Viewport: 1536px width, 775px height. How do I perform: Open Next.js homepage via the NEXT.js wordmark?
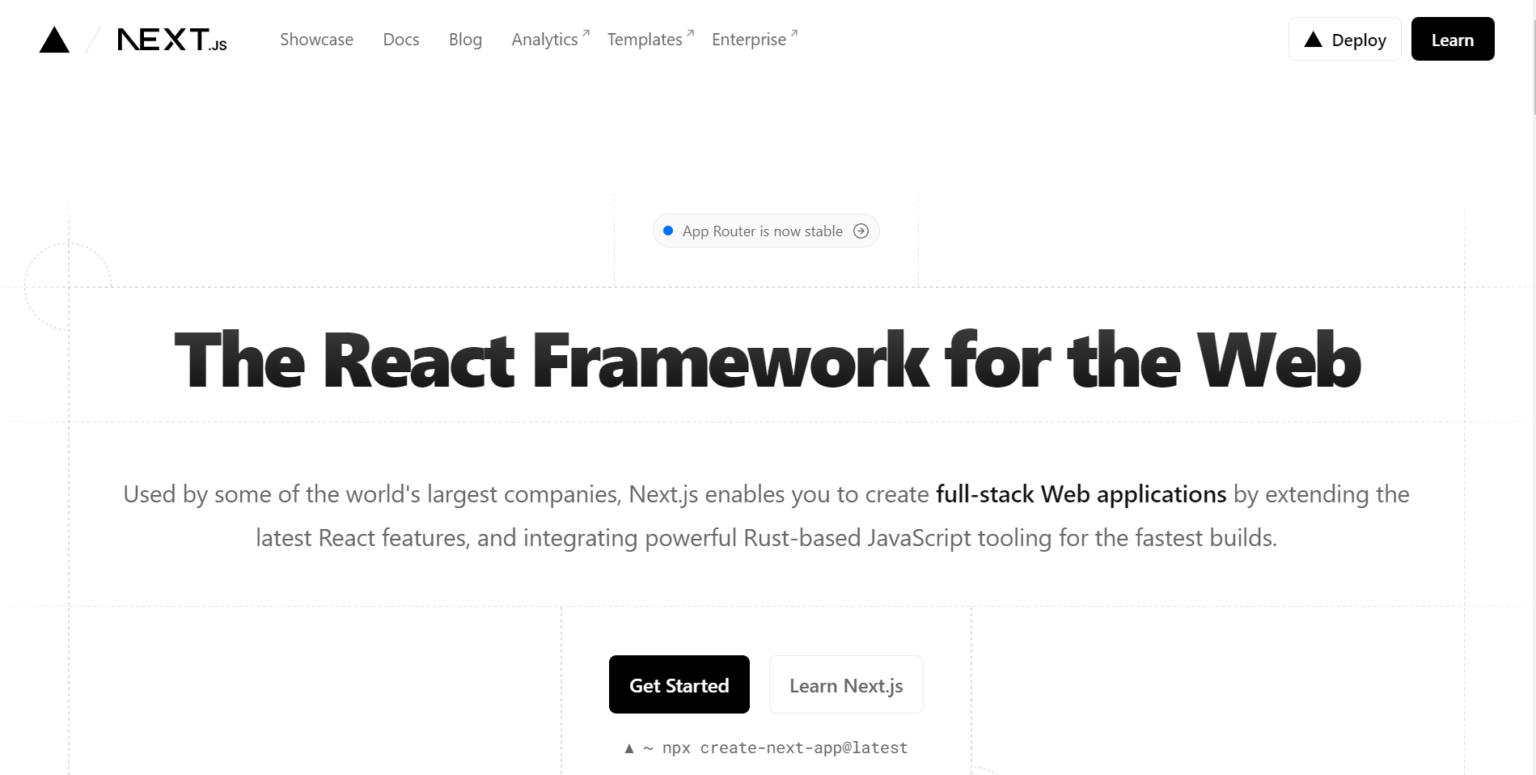pyautogui.click(x=172, y=40)
